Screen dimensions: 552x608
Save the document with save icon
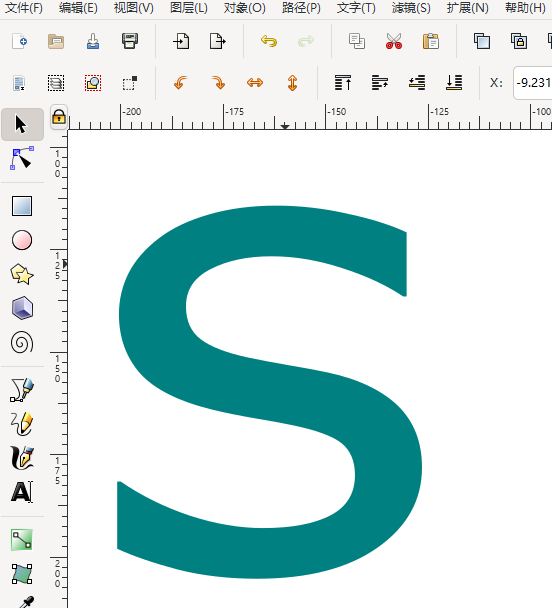pyautogui.click(x=93, y=41)
